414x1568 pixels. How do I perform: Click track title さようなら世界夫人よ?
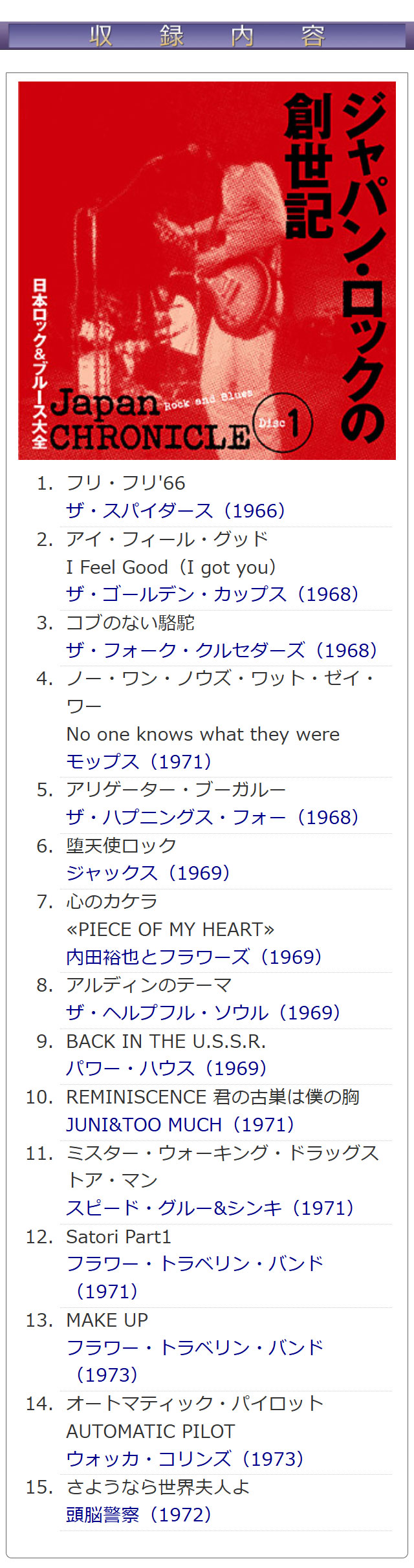pos(158,1486)
